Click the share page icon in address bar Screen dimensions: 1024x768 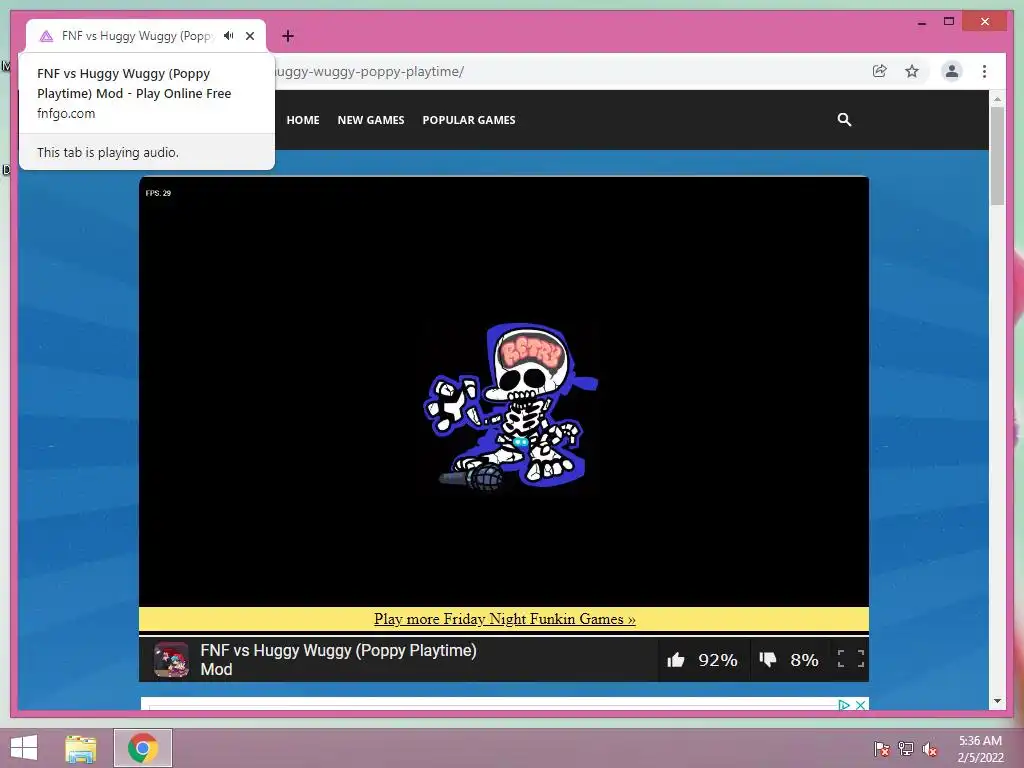click(880, 71)
